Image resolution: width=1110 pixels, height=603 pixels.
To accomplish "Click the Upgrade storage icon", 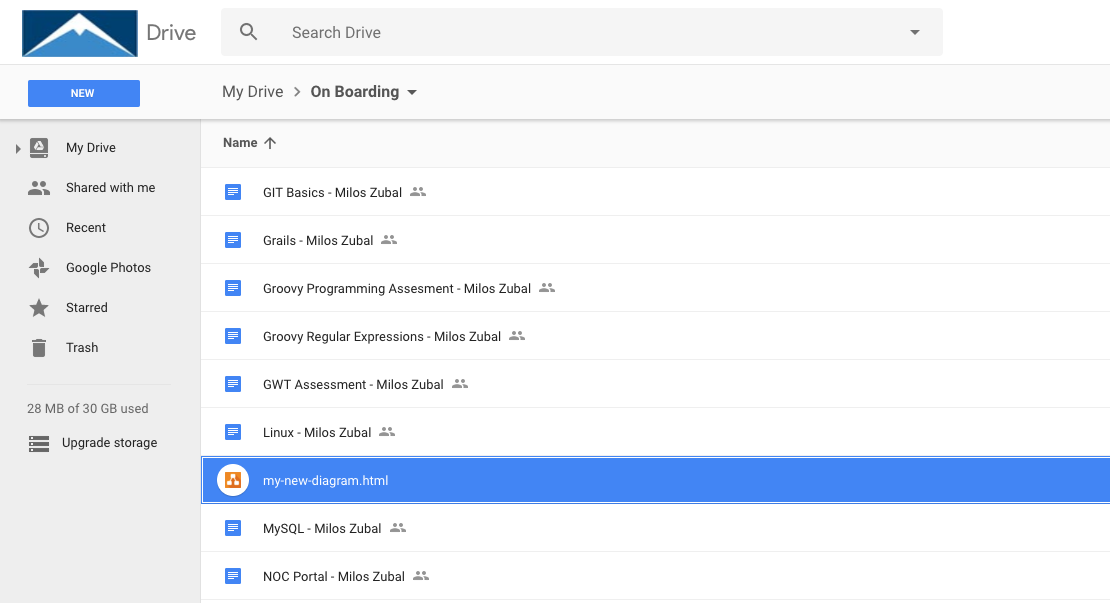I will pos(39,443).
